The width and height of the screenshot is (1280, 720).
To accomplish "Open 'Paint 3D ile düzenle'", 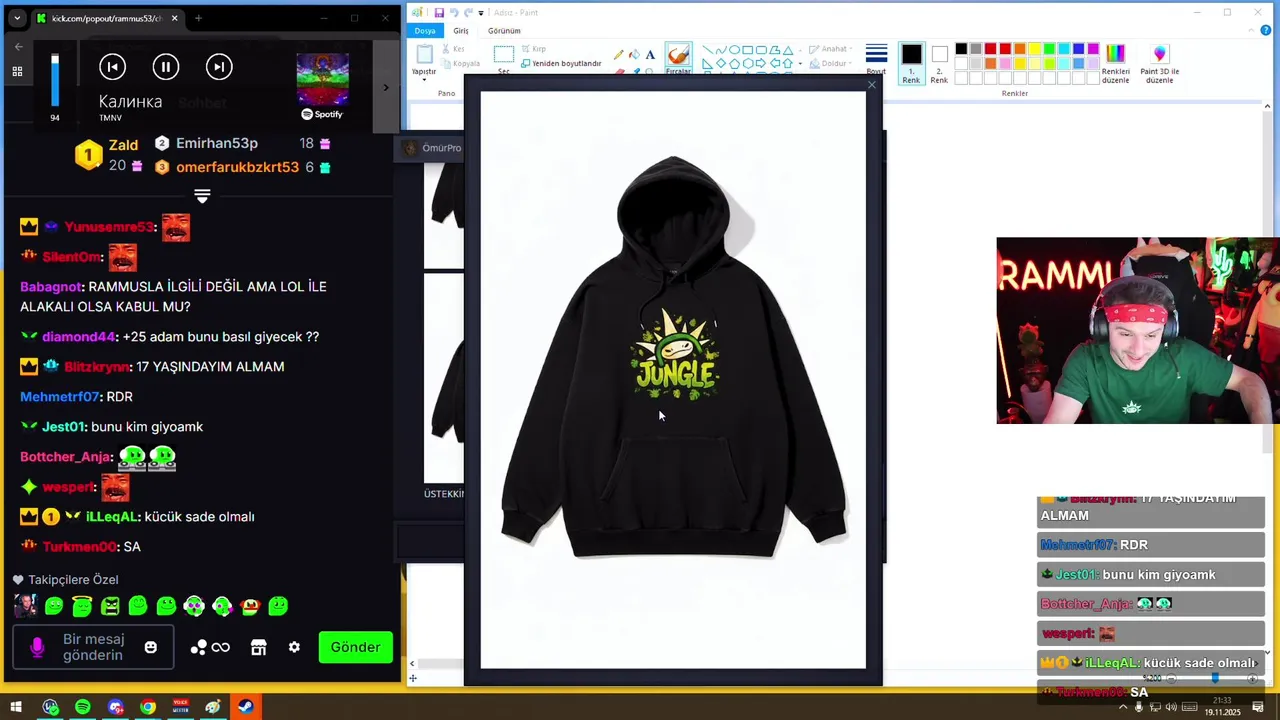I will [1160, 62].
